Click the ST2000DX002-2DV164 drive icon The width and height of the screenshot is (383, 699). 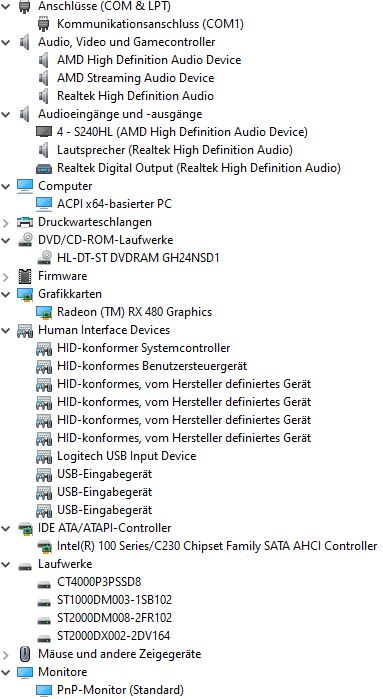[44, 638]
